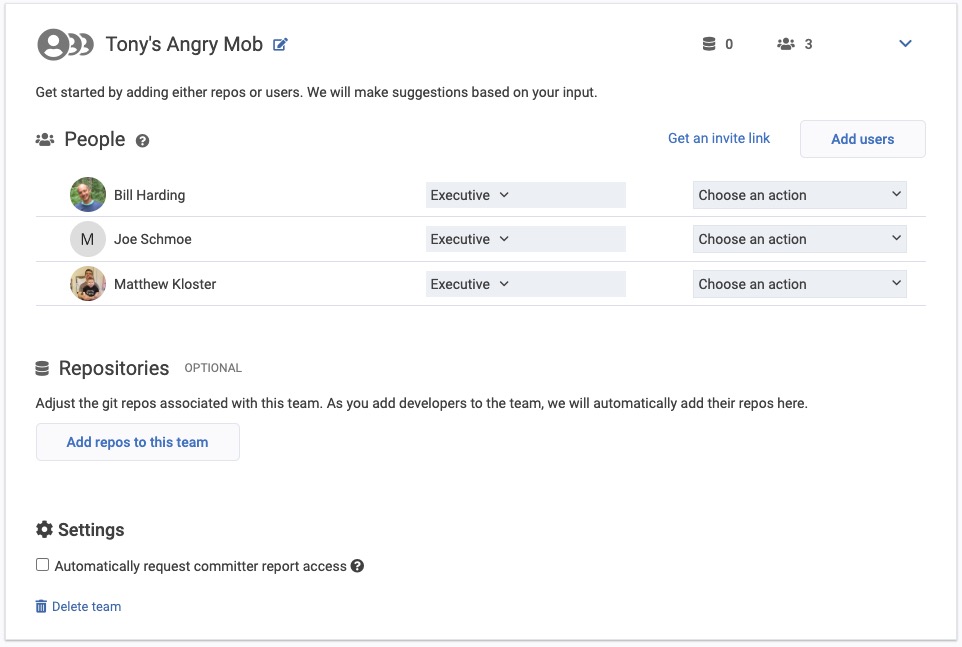The image size is (962, 647).
Task: Click the trash icon for Delete team
Action: click(41, 606)
